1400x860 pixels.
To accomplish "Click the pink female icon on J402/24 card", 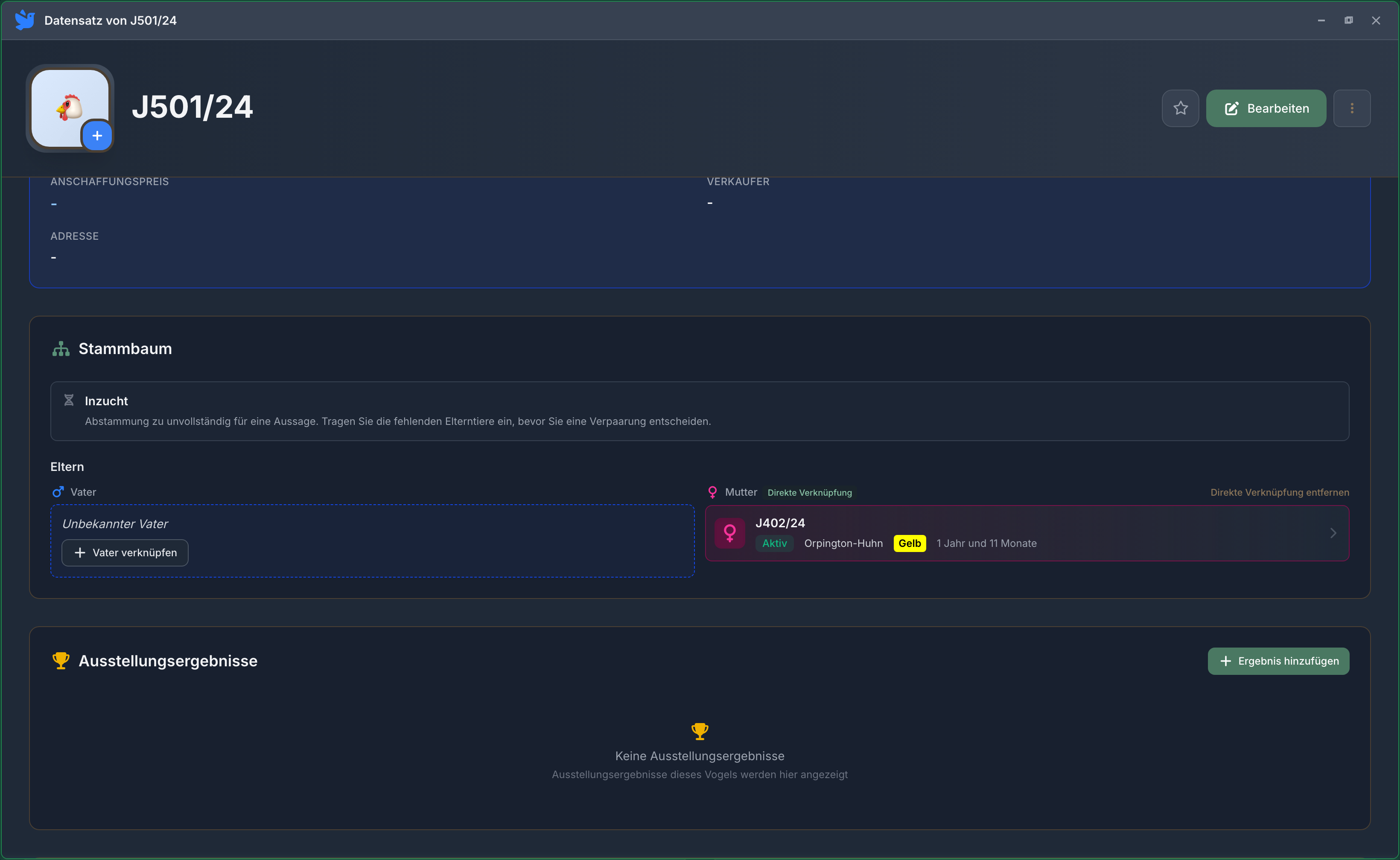I will click(729, 533).
